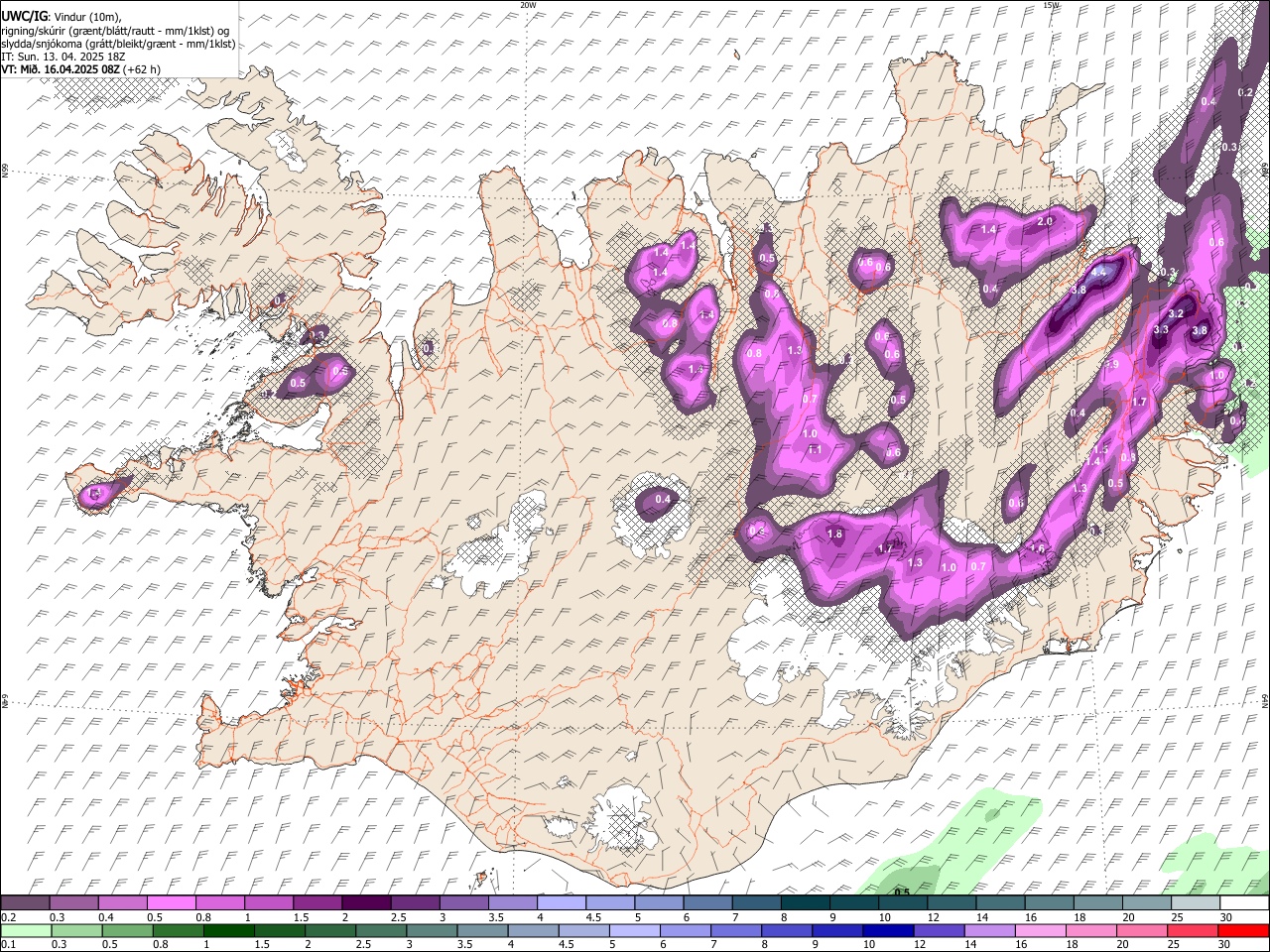Click the 'VT: Mið. 16.04.2025 08Z' valid time
1270x952 pixels.
point(60,69)
